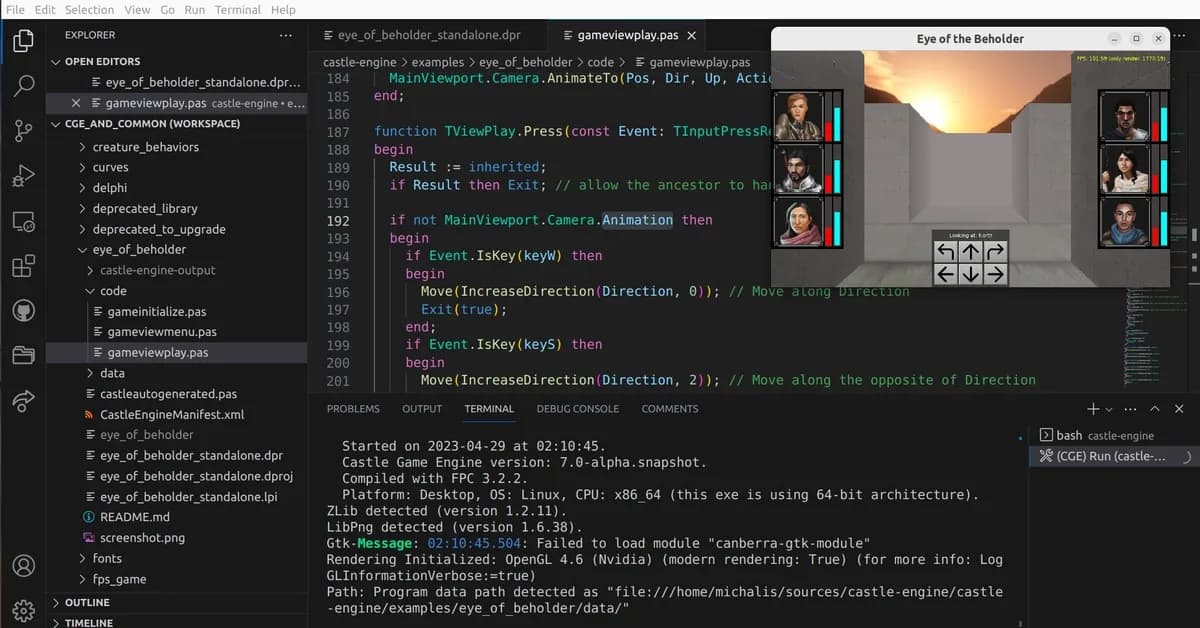The image size is (1200, 628).
Task: Open Explorer more actions ellipsis
Action: [286, 35]
